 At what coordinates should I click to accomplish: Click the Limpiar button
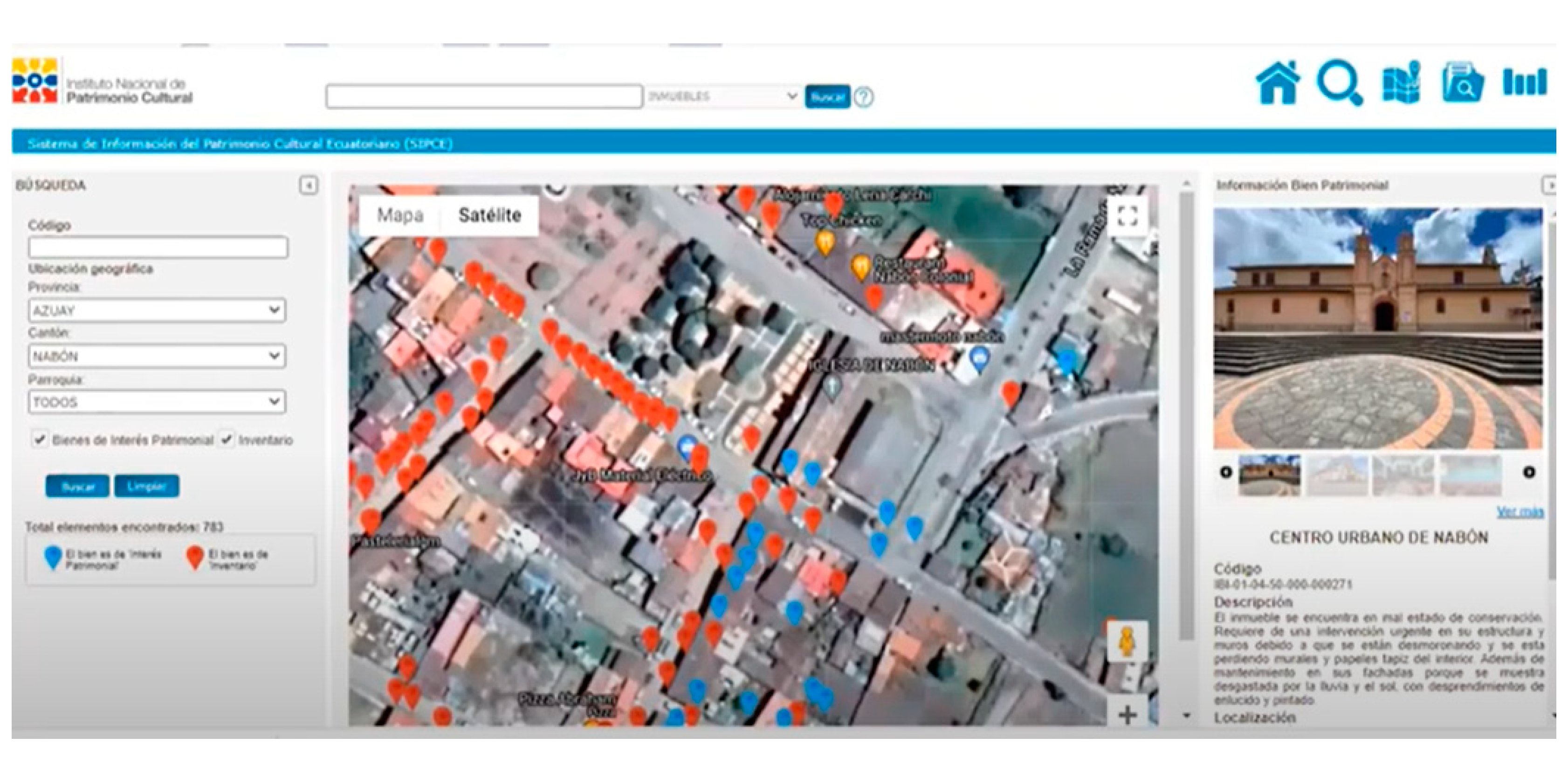[146, 487]
